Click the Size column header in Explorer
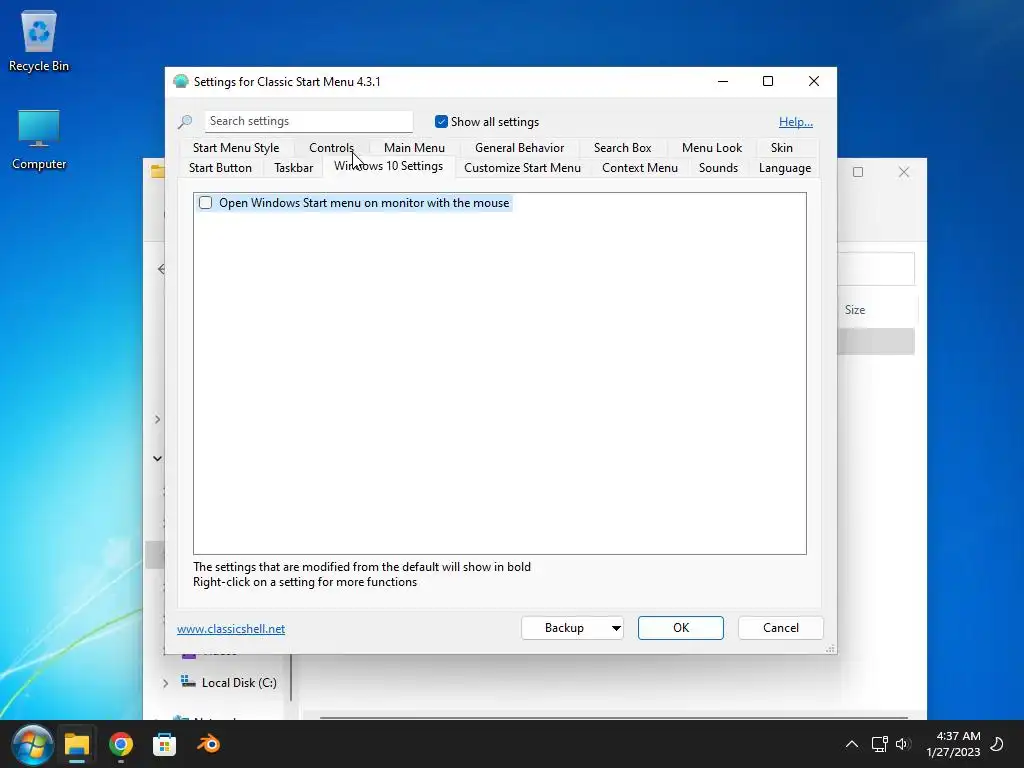The image size is (1024, 768). 855,310
